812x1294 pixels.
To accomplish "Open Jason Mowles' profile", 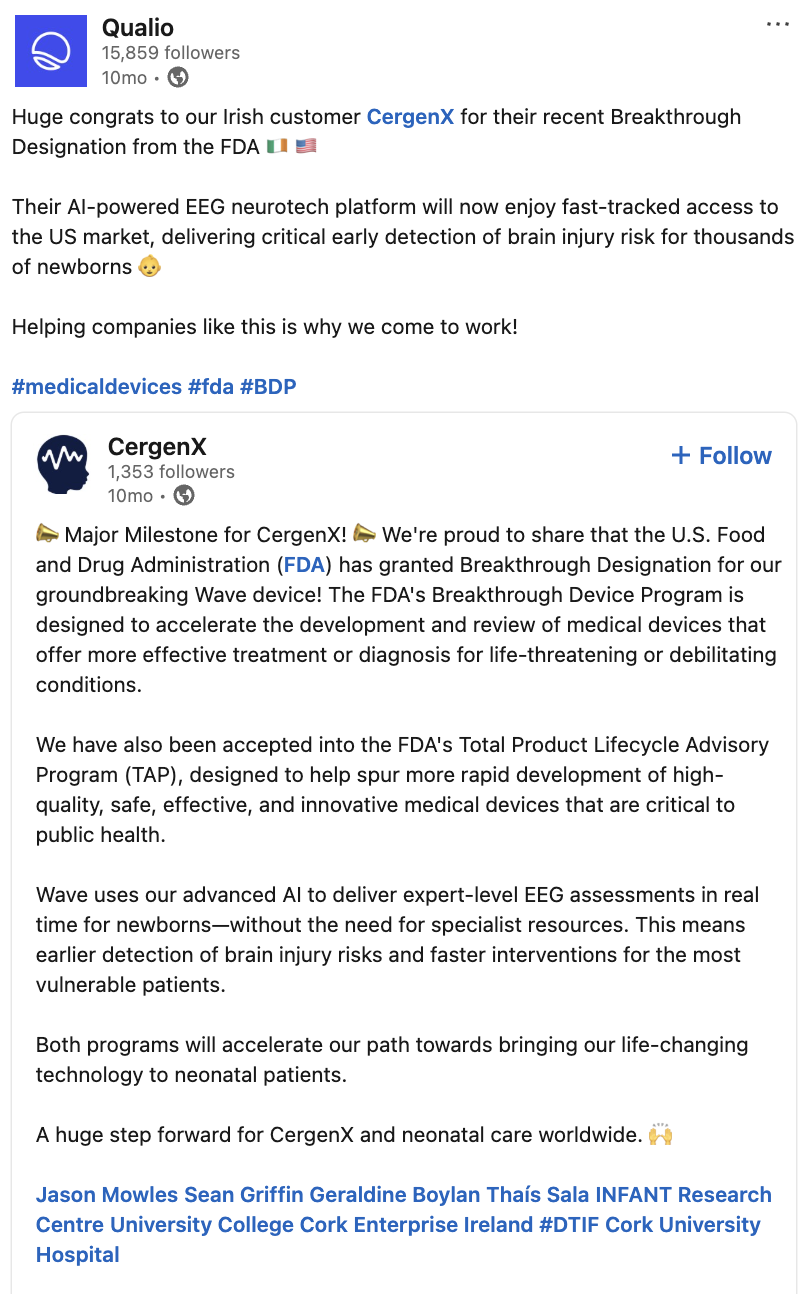I will click(107, 1195).
